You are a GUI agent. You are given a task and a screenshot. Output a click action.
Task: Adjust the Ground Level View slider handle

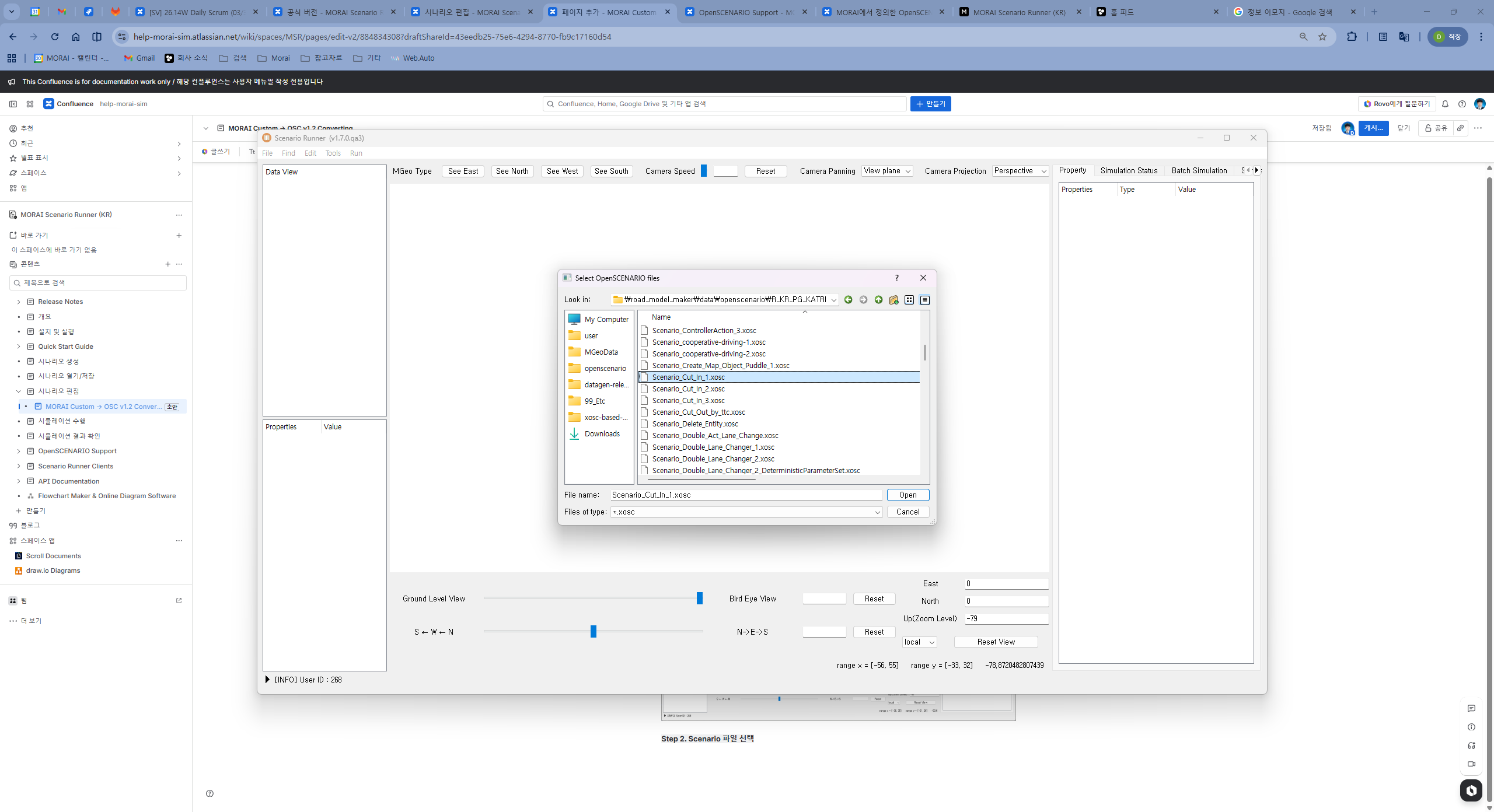point(700,598)
